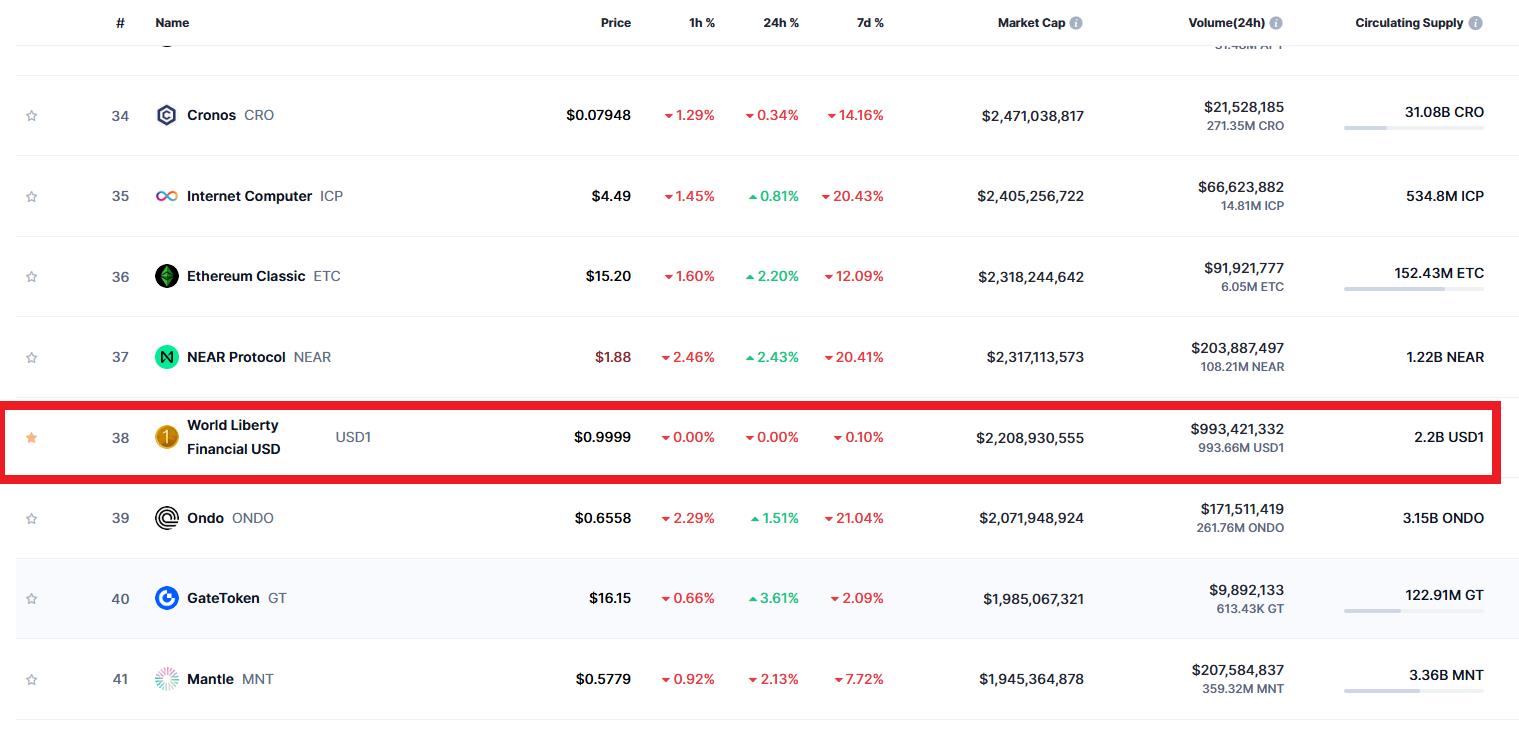Click Ethereum Classic supply progress bar
The width and height of the screenshot is (1519, 729).
point(1414,289)
